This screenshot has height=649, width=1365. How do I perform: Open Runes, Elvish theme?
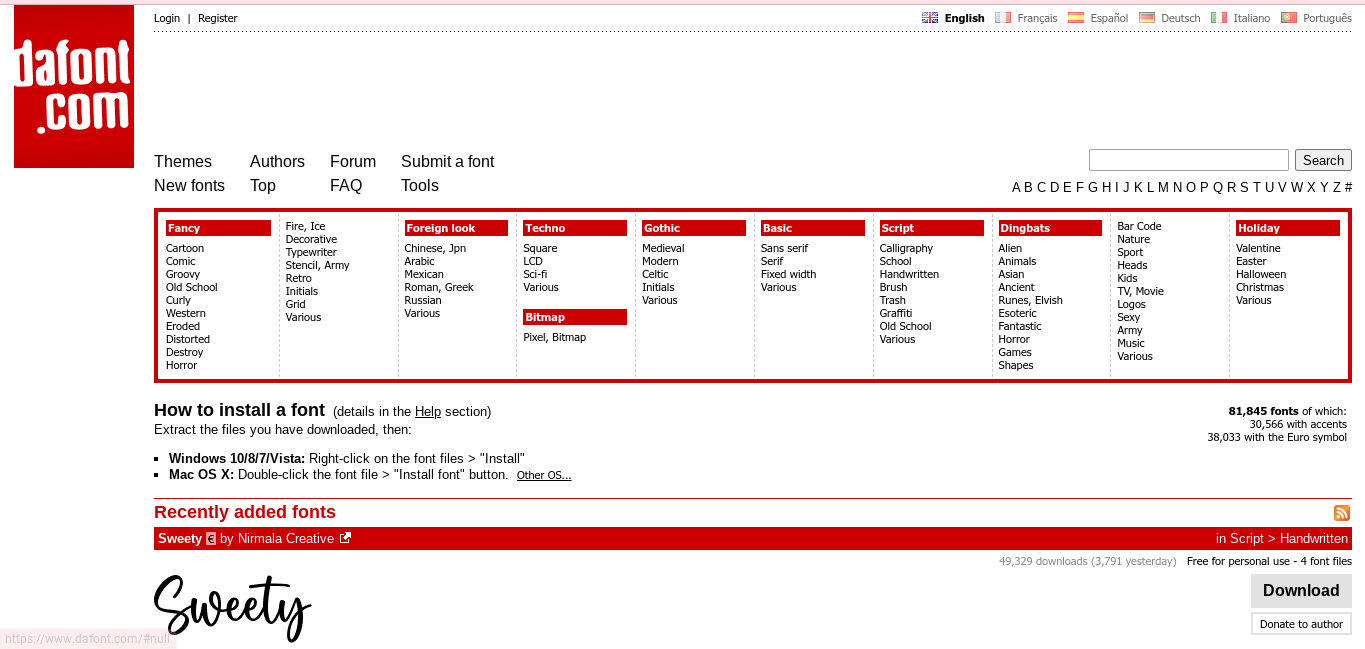[1030, 300]
